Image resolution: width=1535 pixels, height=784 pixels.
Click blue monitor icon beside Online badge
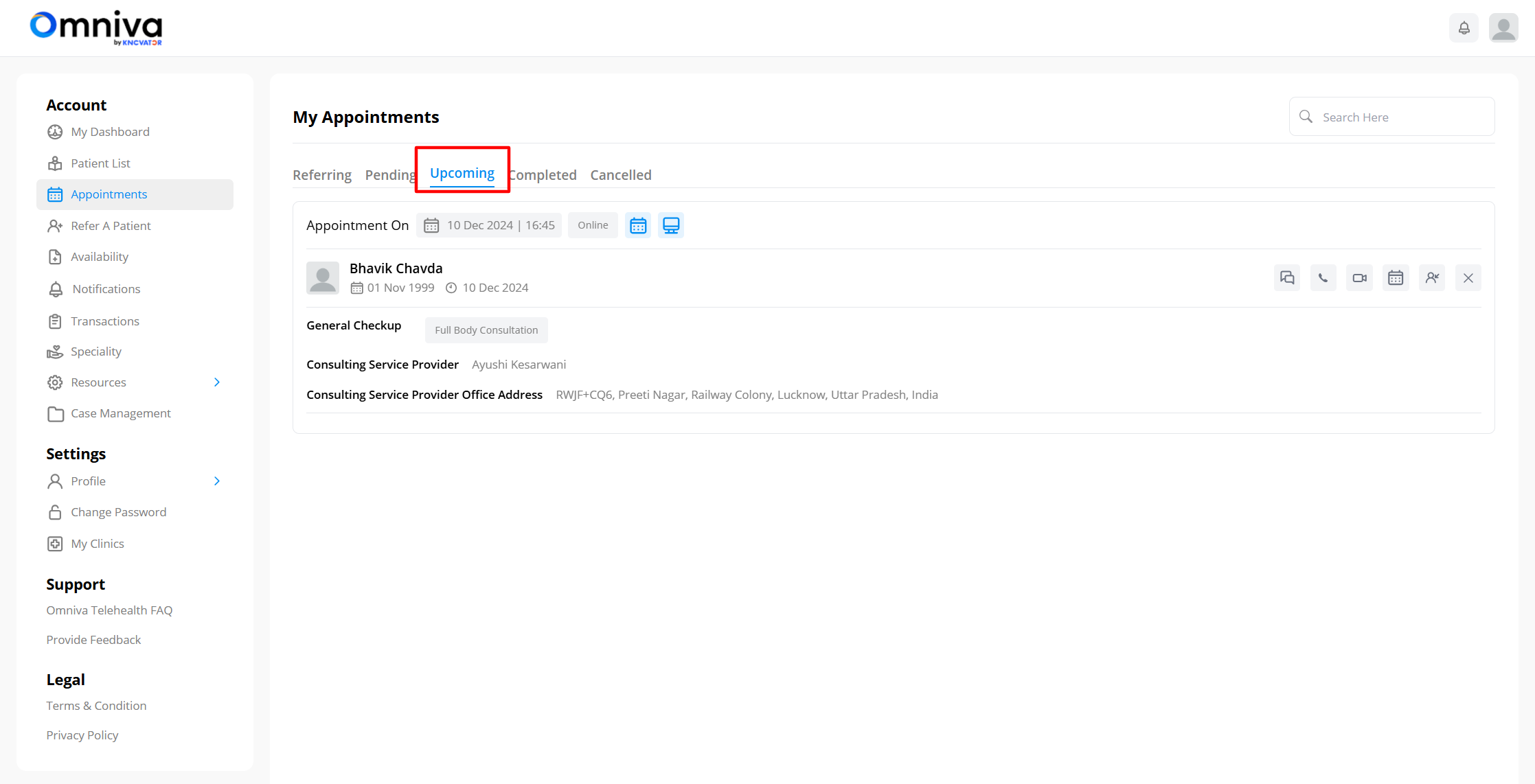coord(671,225)
